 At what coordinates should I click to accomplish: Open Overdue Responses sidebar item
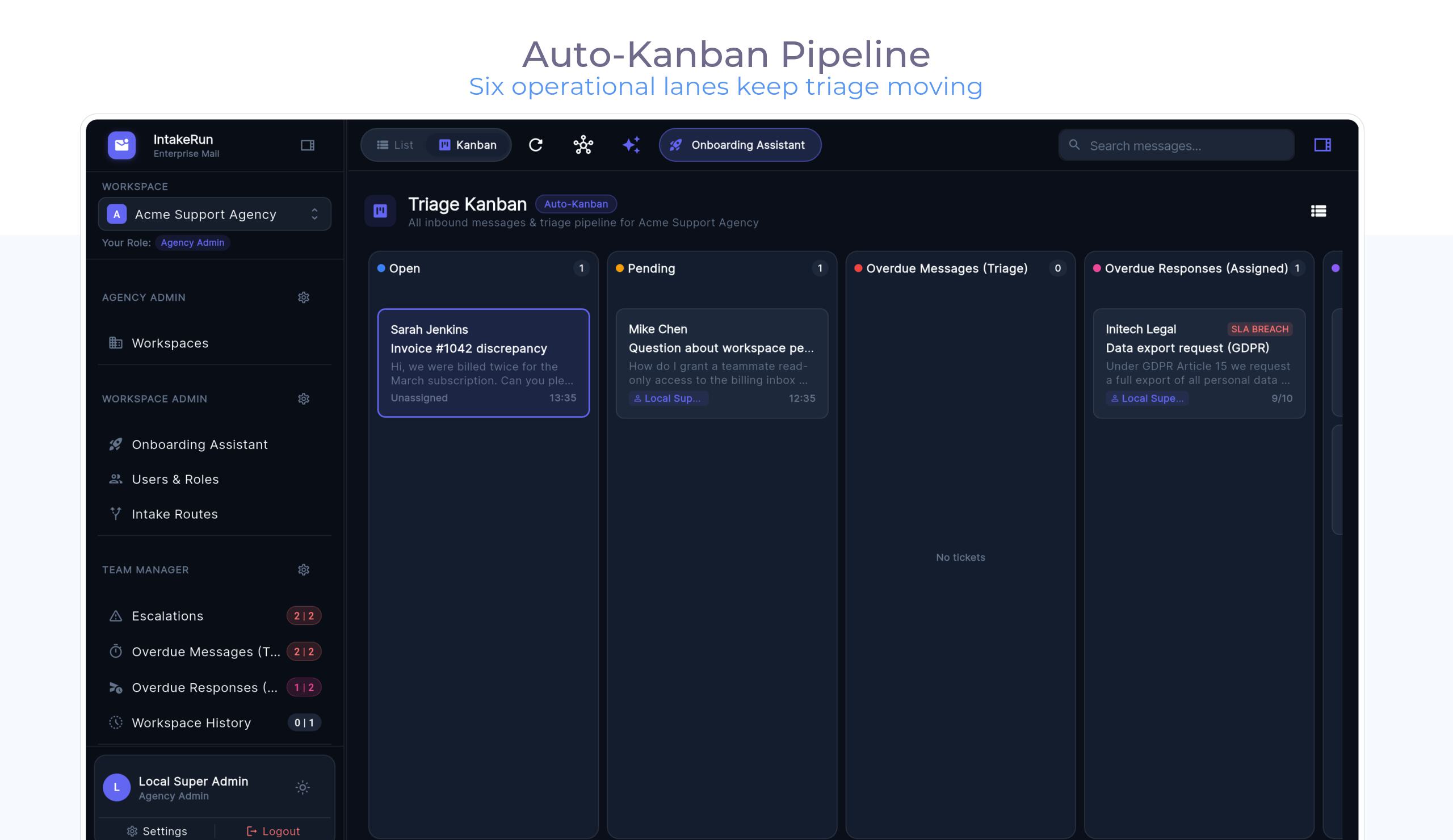point(215,687)
